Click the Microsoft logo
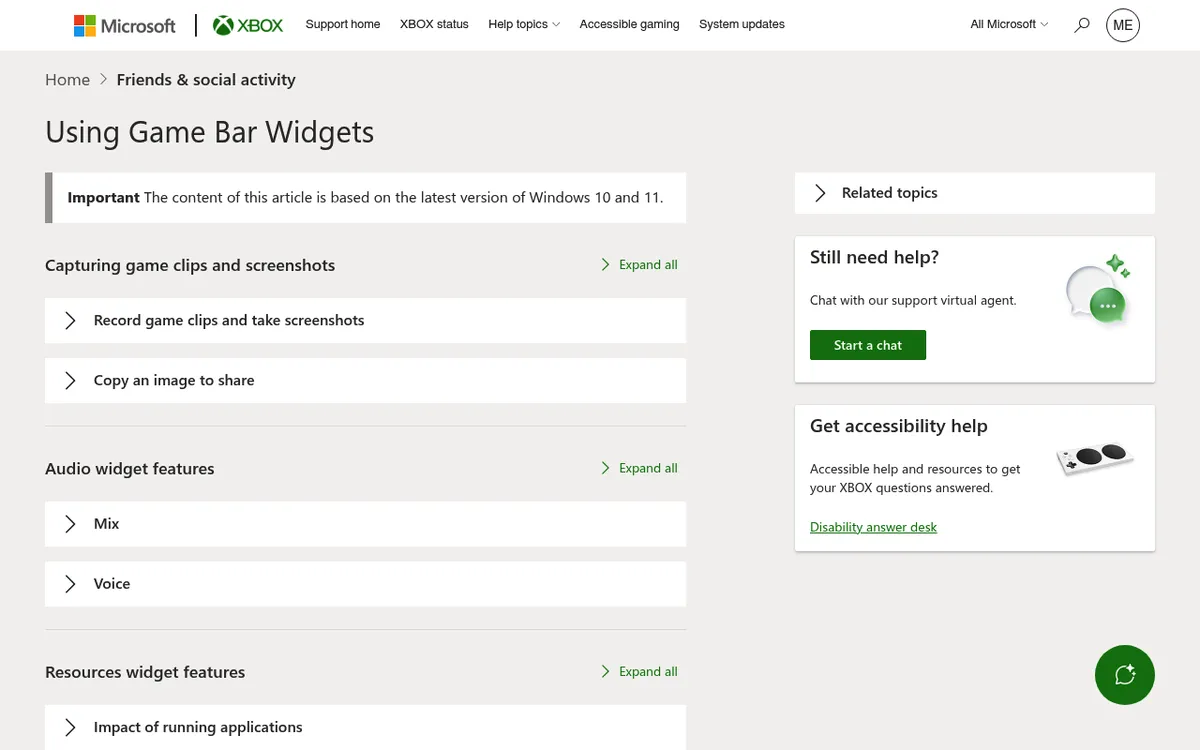 [125, 25]
